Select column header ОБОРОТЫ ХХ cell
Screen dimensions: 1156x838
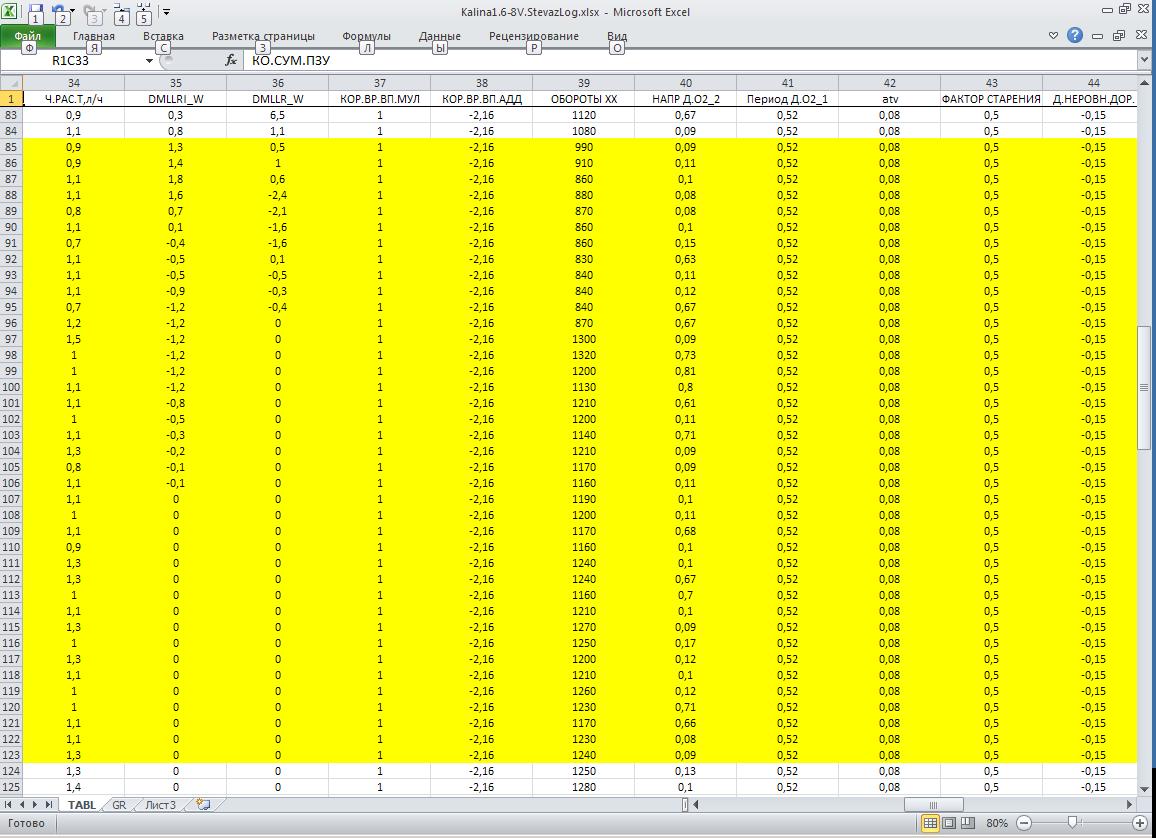[584, 99]
